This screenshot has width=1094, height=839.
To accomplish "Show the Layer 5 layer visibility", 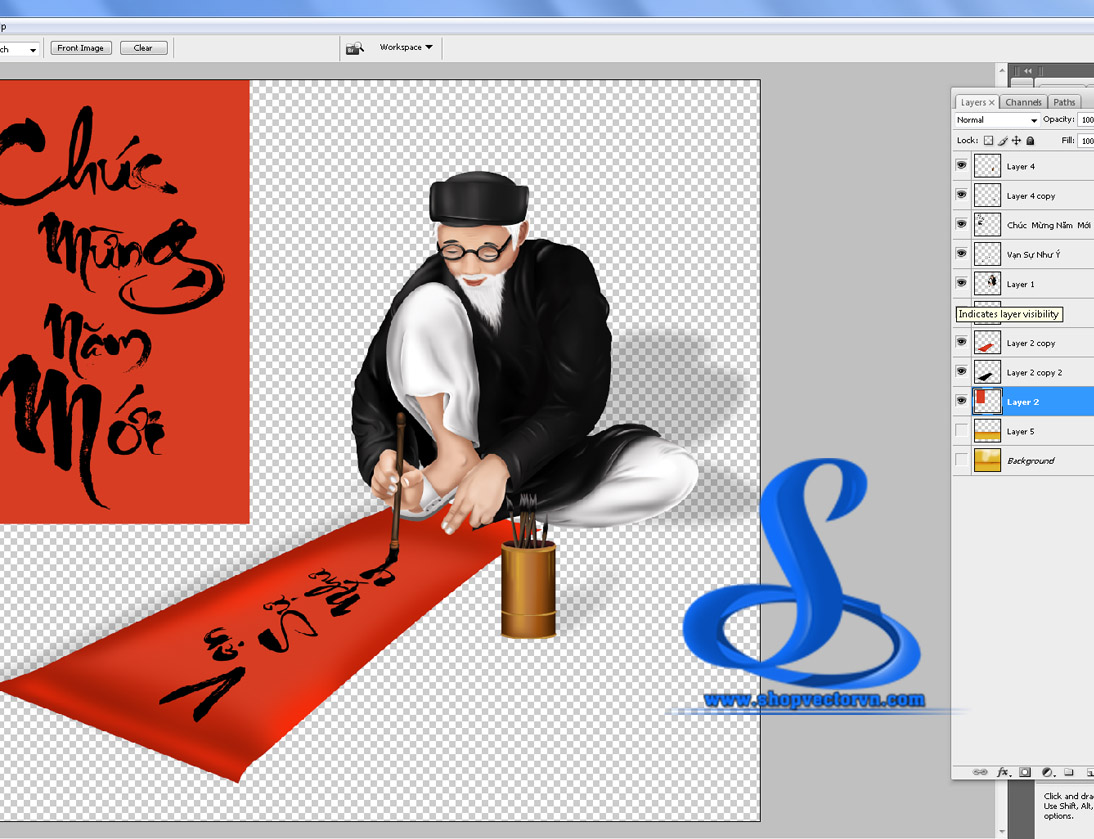I will coord(961,430).
